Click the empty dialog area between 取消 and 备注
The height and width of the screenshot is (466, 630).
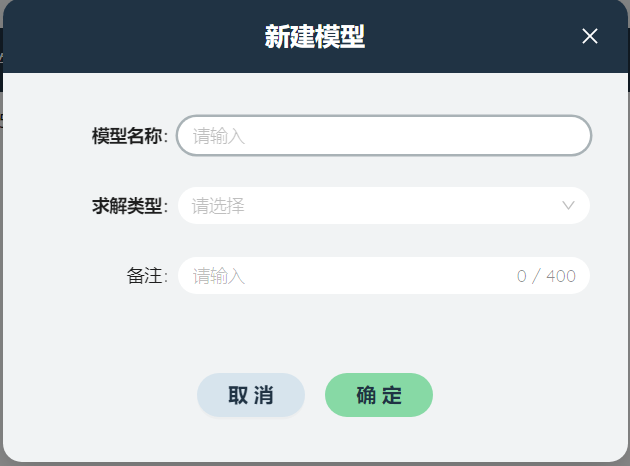point(315,333)
